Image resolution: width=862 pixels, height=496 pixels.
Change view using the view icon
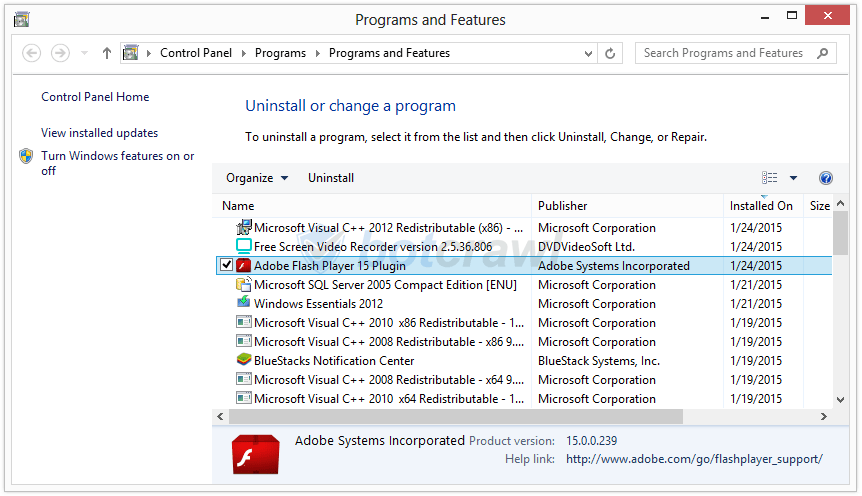pos(770,178)
